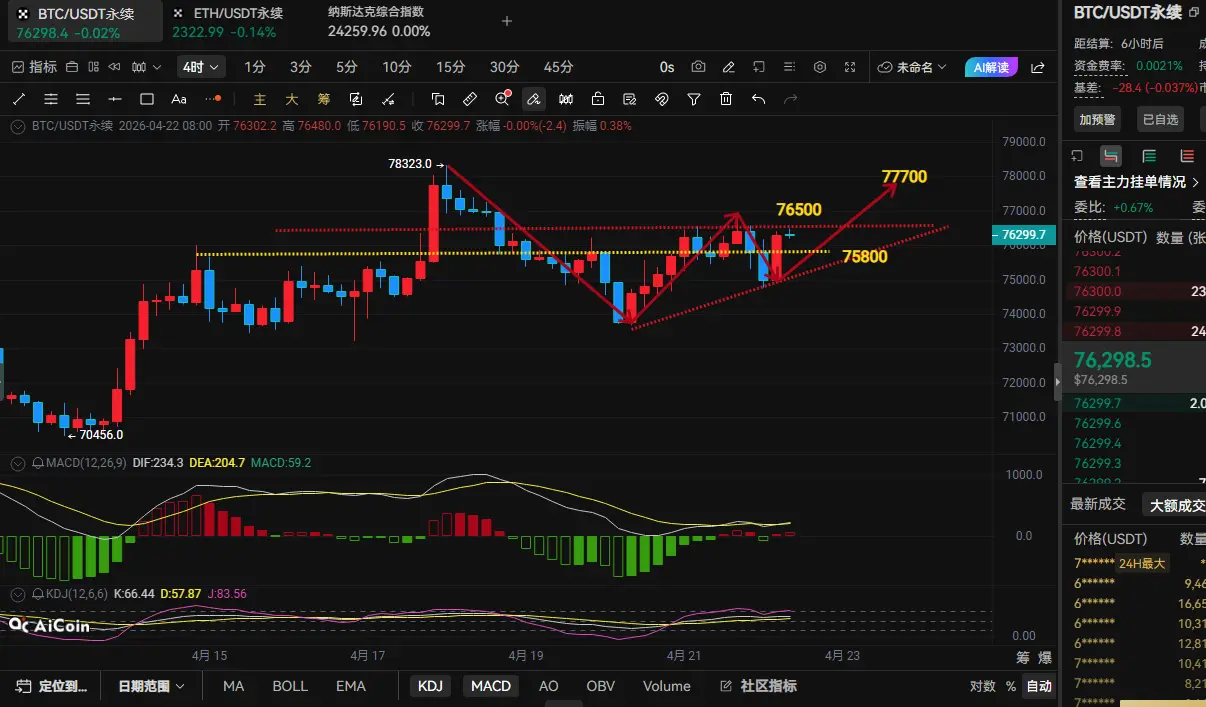Screen dimensions: 1206x707
Task: Toggle the MACD indicator button
Action: [x=491, y=686]
